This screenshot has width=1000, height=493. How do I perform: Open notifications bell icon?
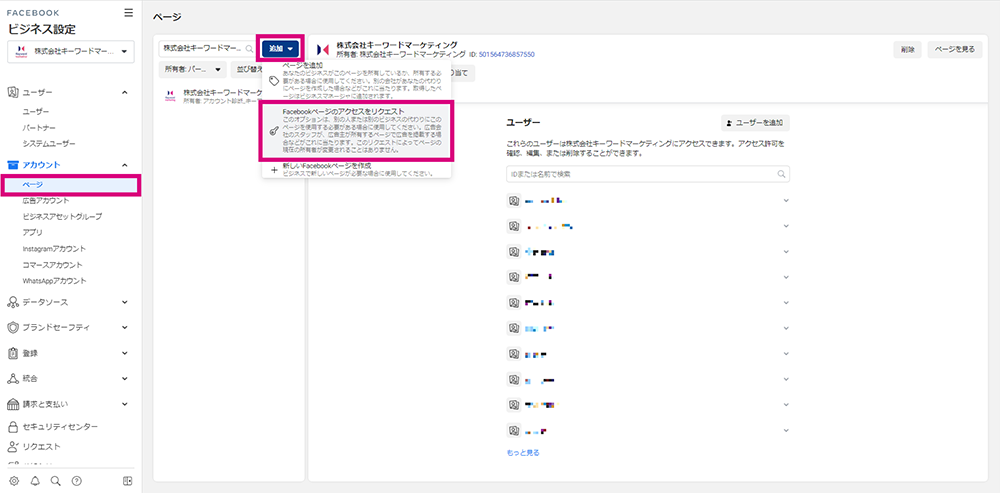(x=35, y=480)
